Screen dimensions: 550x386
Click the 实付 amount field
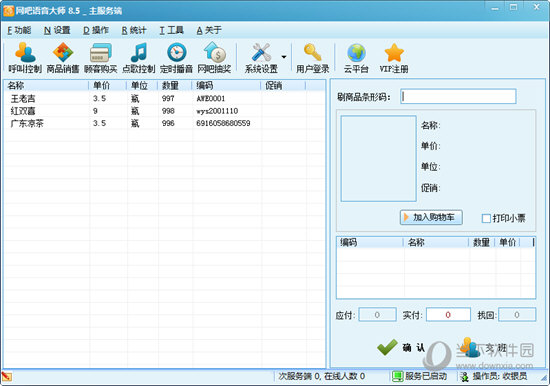click(x=448, y=315)
